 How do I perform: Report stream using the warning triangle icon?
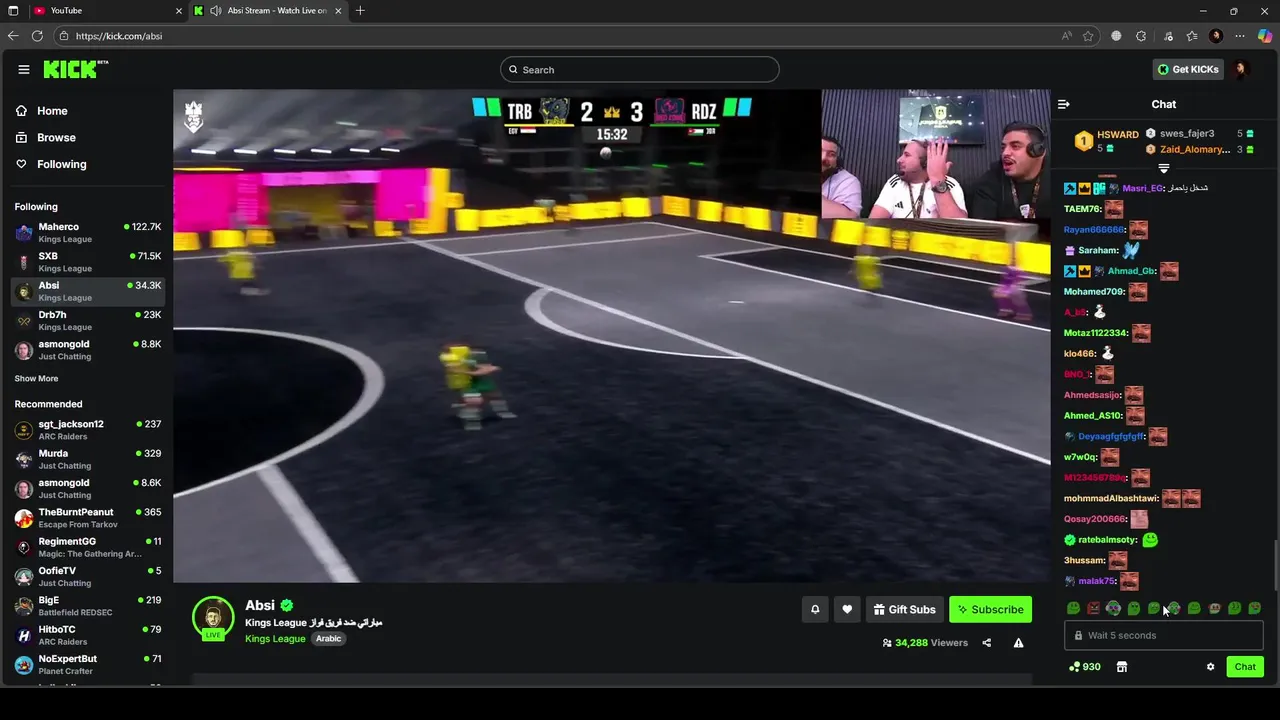click(x=1018, y=643)
